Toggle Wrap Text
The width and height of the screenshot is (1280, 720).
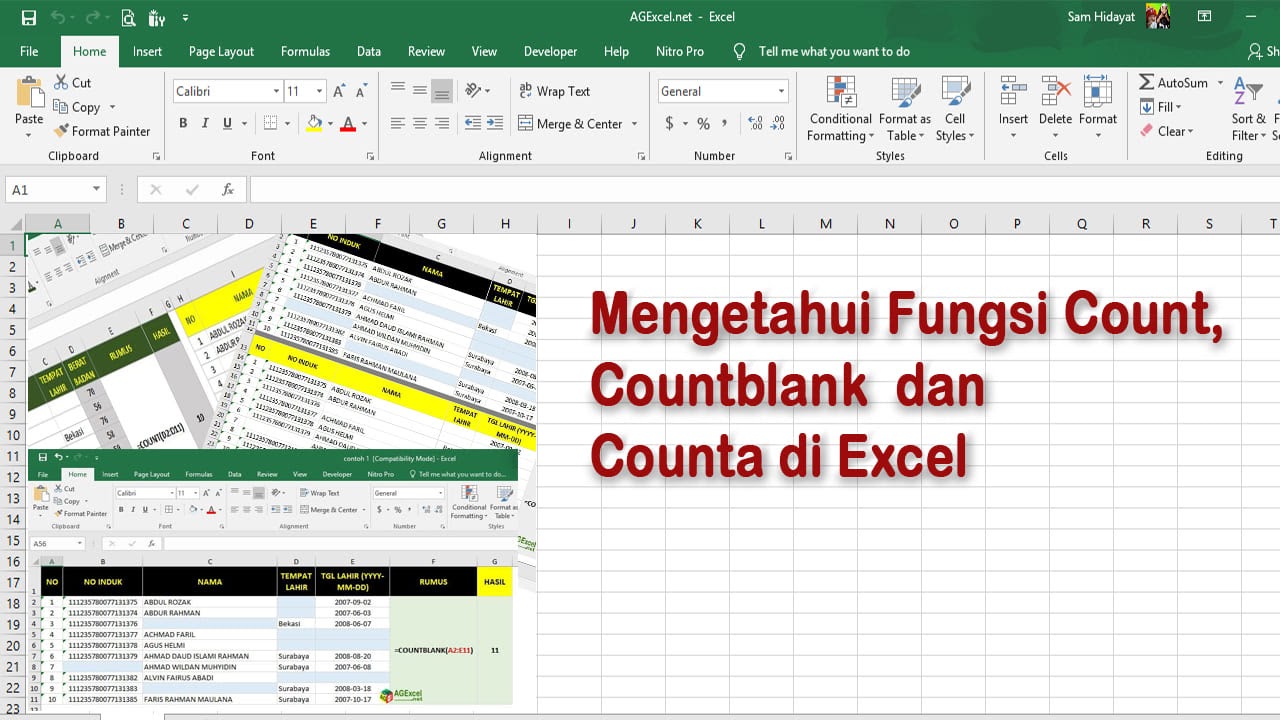(x=555, y=91)
